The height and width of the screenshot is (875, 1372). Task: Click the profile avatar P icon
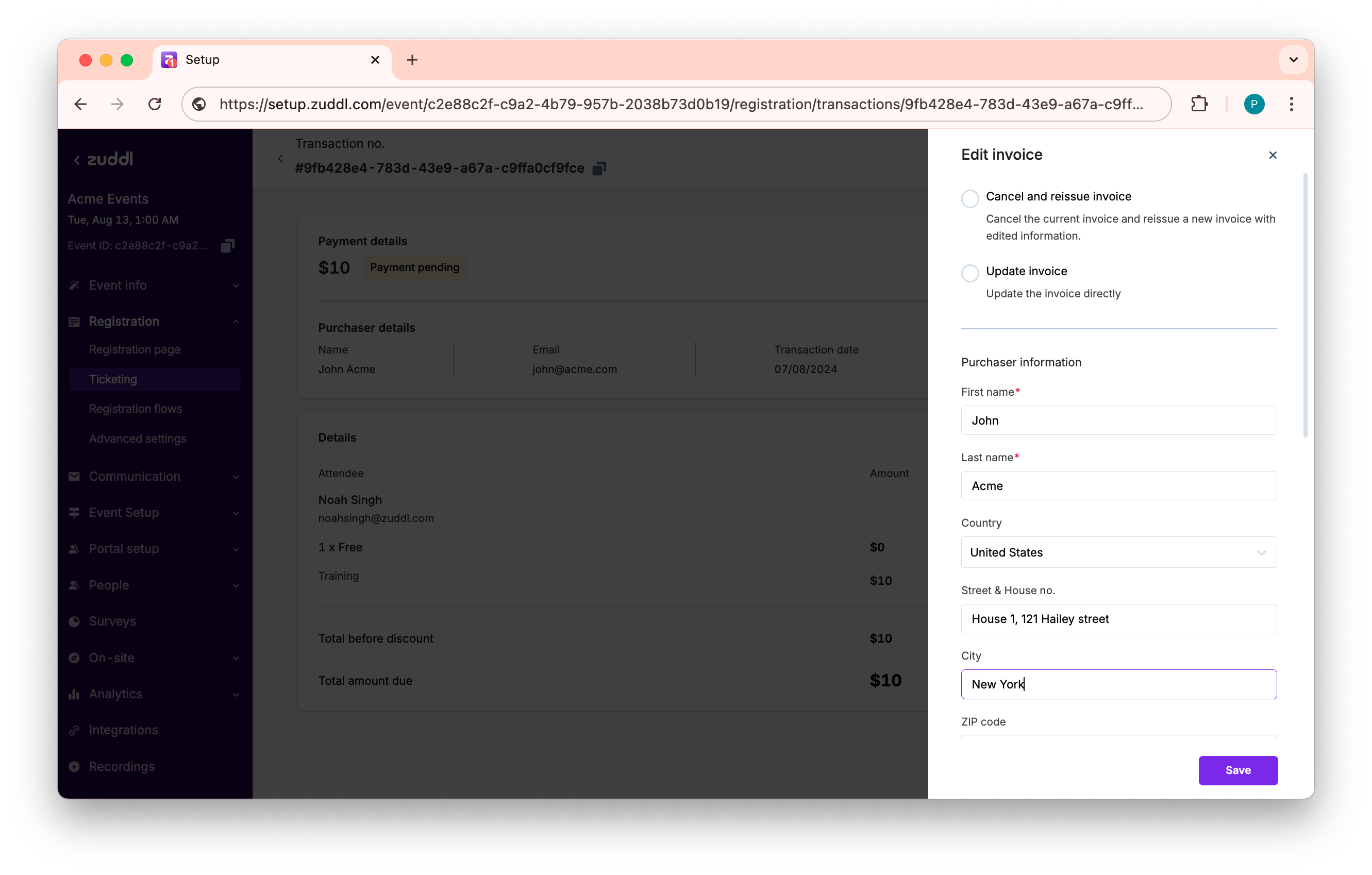point(1253,104)
